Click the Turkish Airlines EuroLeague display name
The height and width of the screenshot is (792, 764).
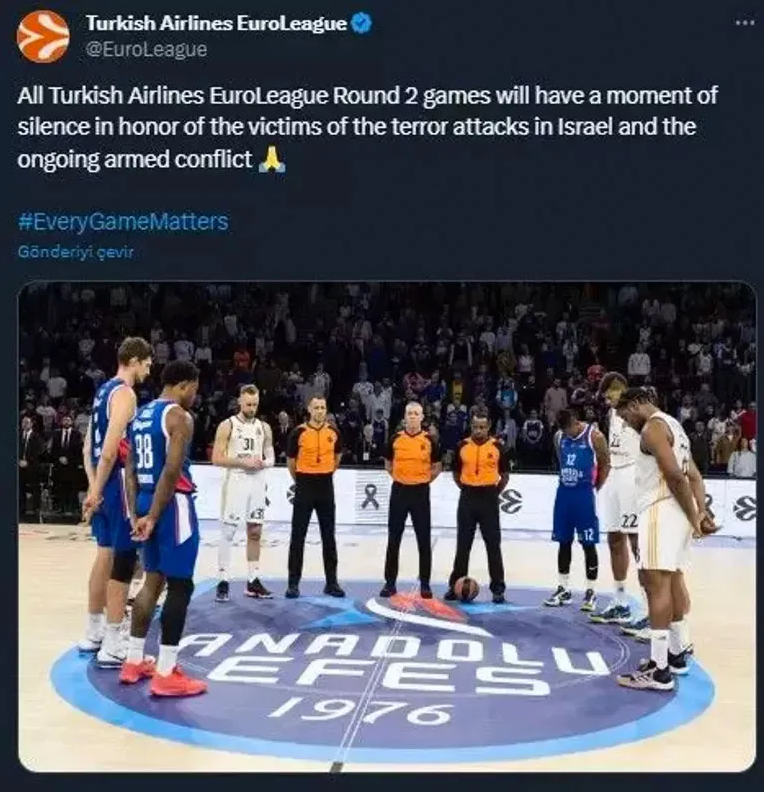(216, 23)
